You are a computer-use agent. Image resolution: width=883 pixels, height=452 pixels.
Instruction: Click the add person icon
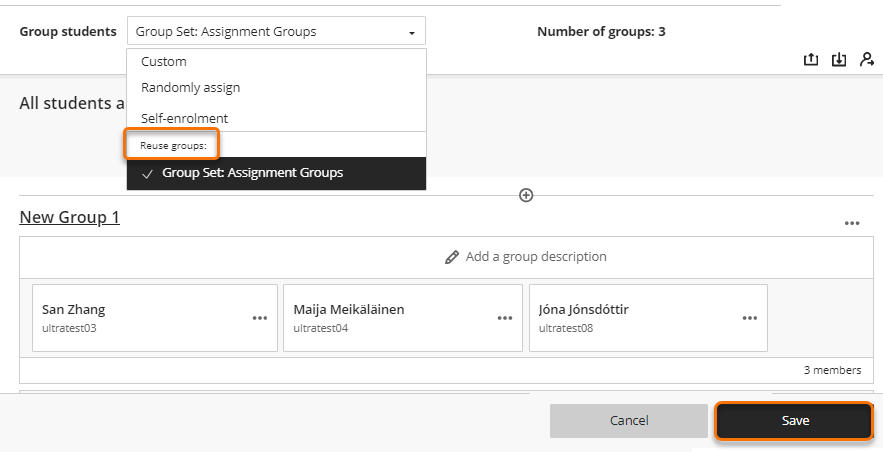[x=866, y=60]
